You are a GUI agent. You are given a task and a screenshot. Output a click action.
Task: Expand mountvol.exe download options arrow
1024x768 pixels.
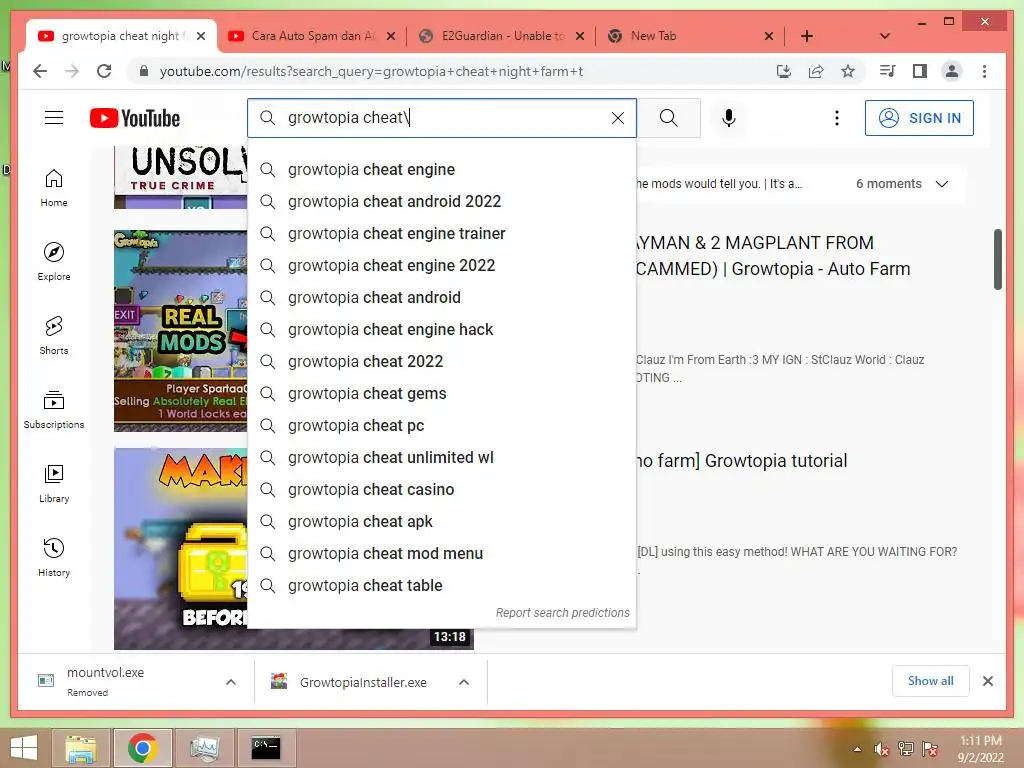click(231, 682)
